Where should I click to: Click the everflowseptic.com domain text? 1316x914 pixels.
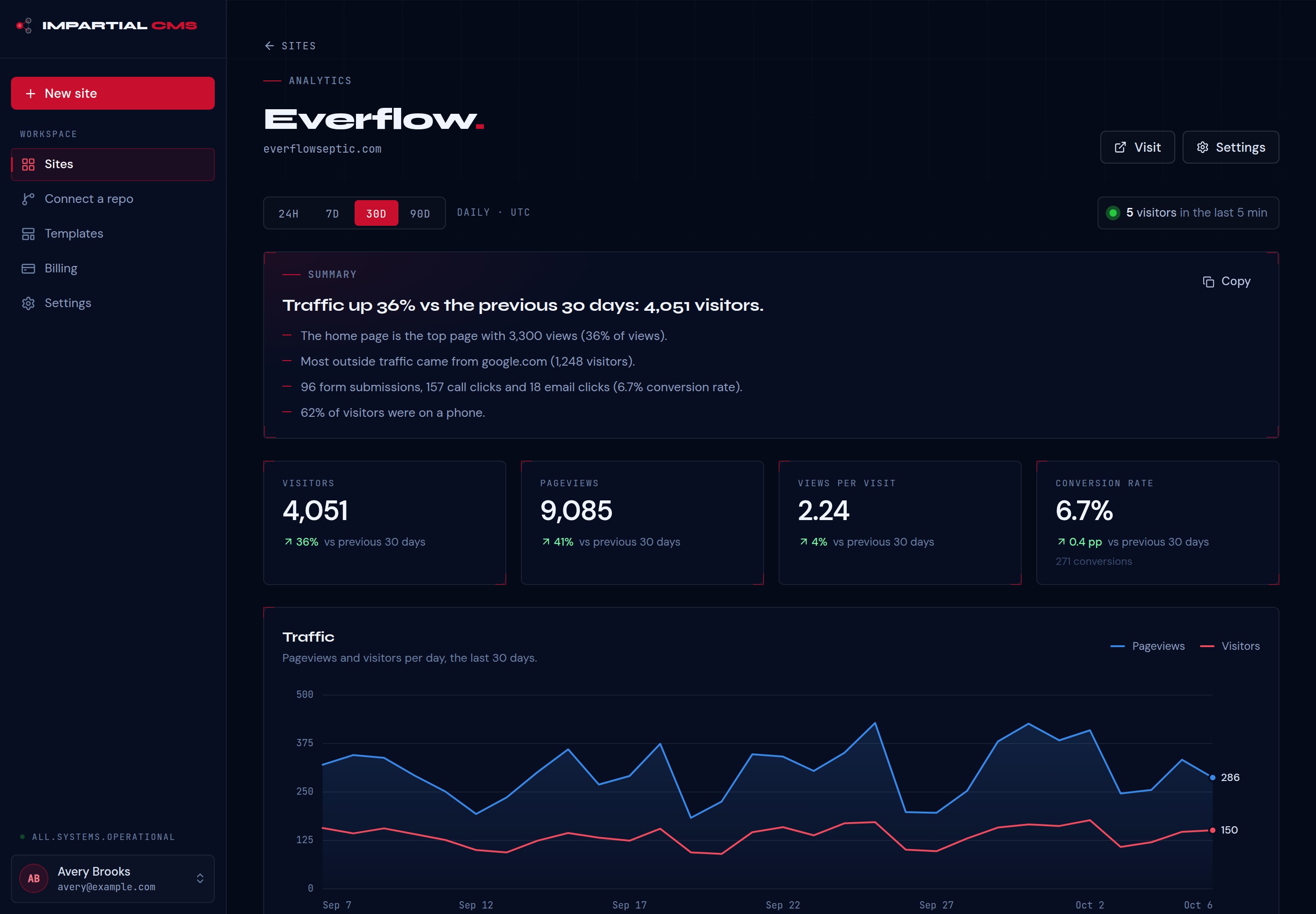click(323, 149)
